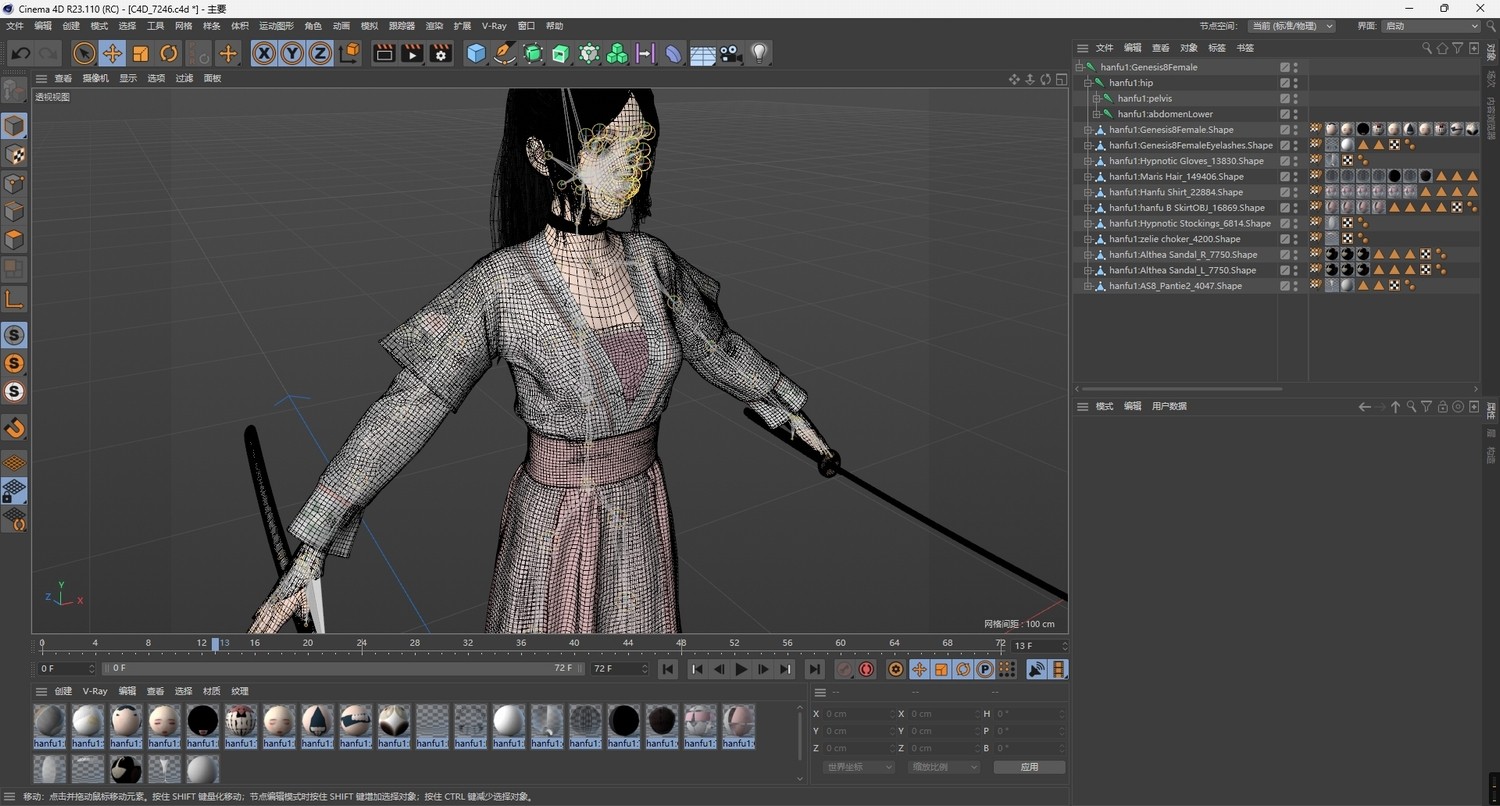Image resolution: width=1500 pixels, height=806 pixels.
Task: Click the 应用 apply button
Action: click(1028, 766)
